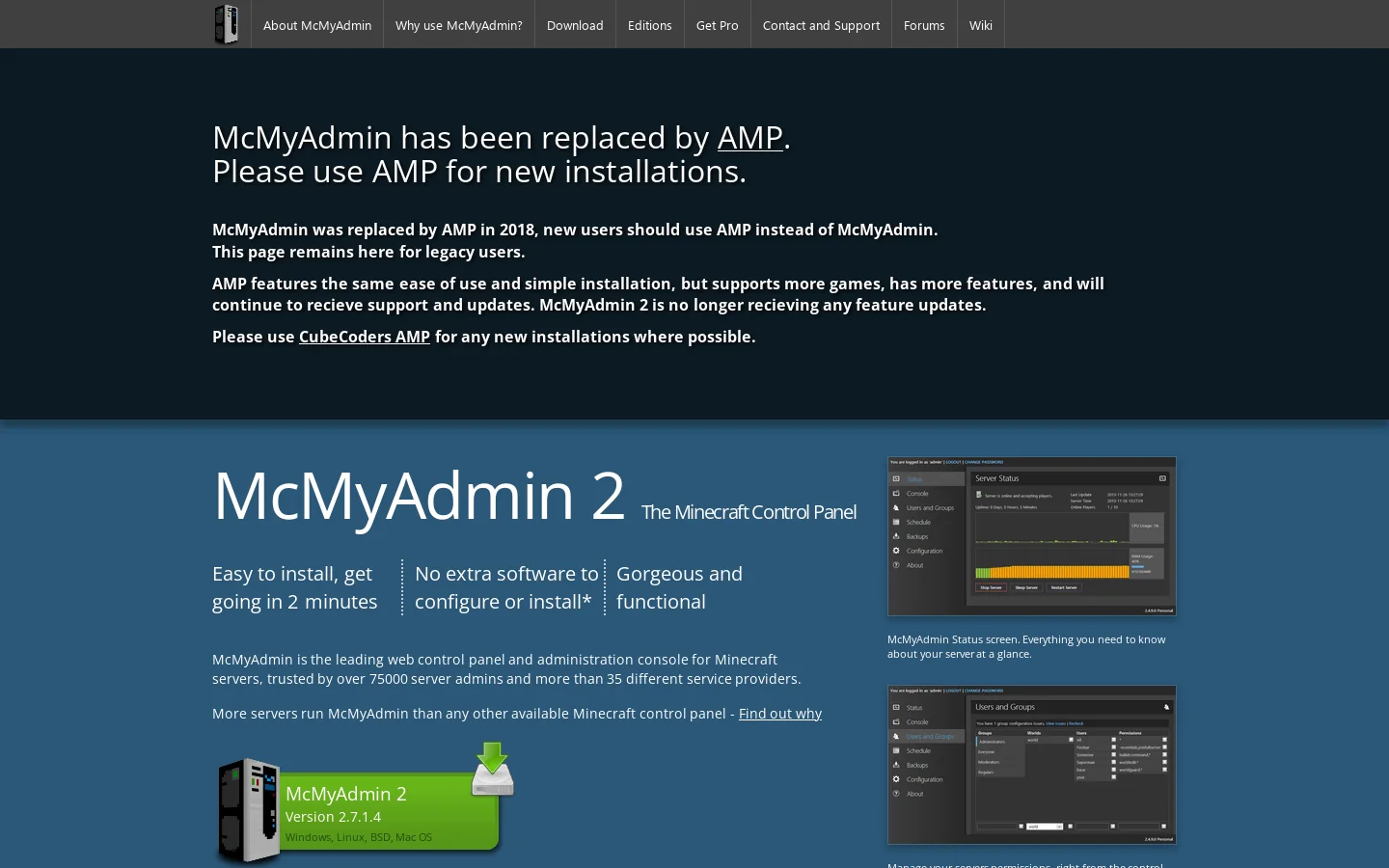Click 'Please use AMP for new installations.' heading line
1389x868 pixels.
coord(479,172)
